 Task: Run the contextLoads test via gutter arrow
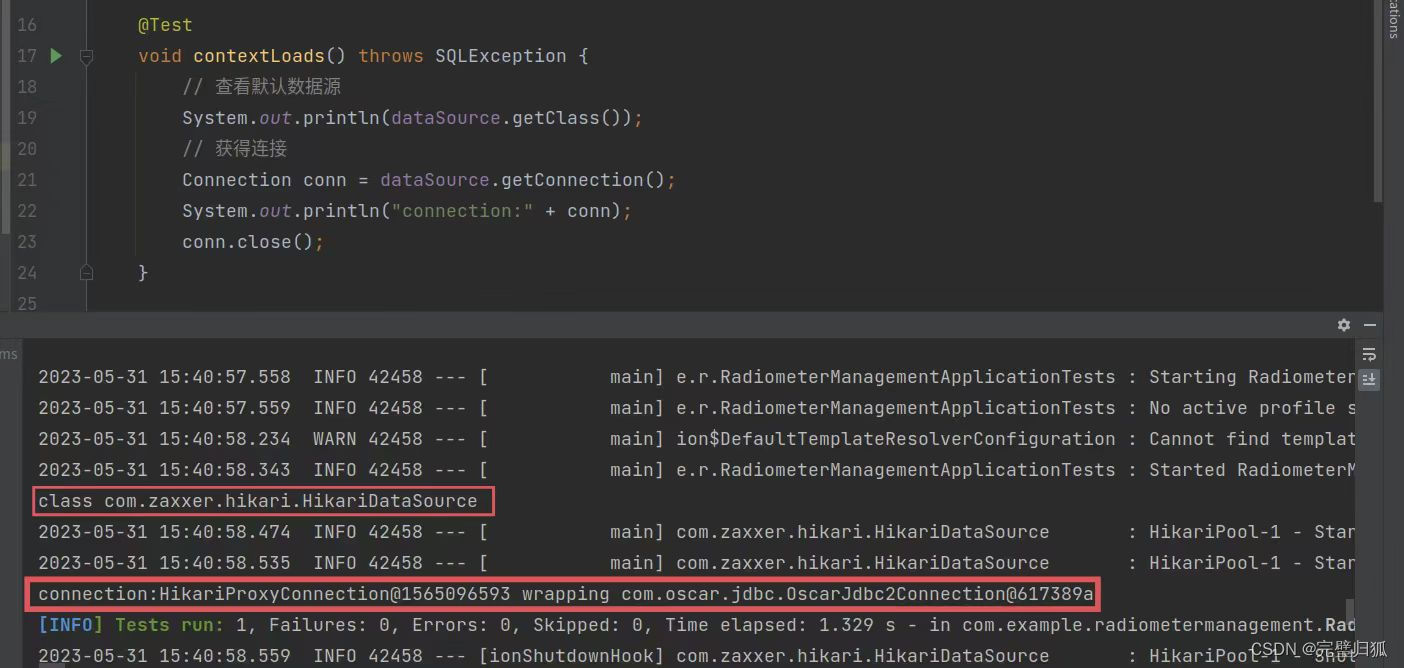click(x=56, y=56)
